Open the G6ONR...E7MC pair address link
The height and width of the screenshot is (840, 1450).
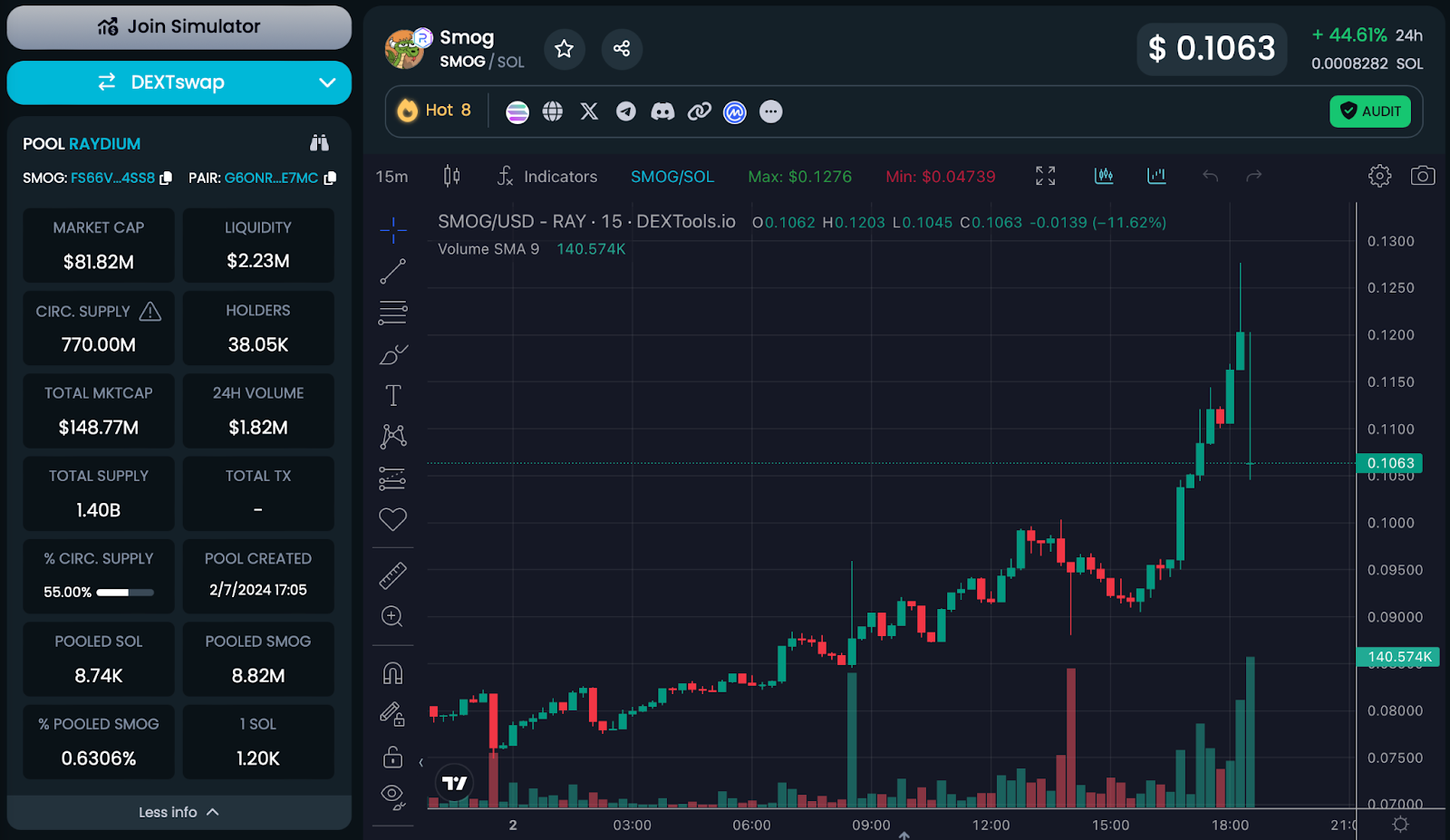271,179
